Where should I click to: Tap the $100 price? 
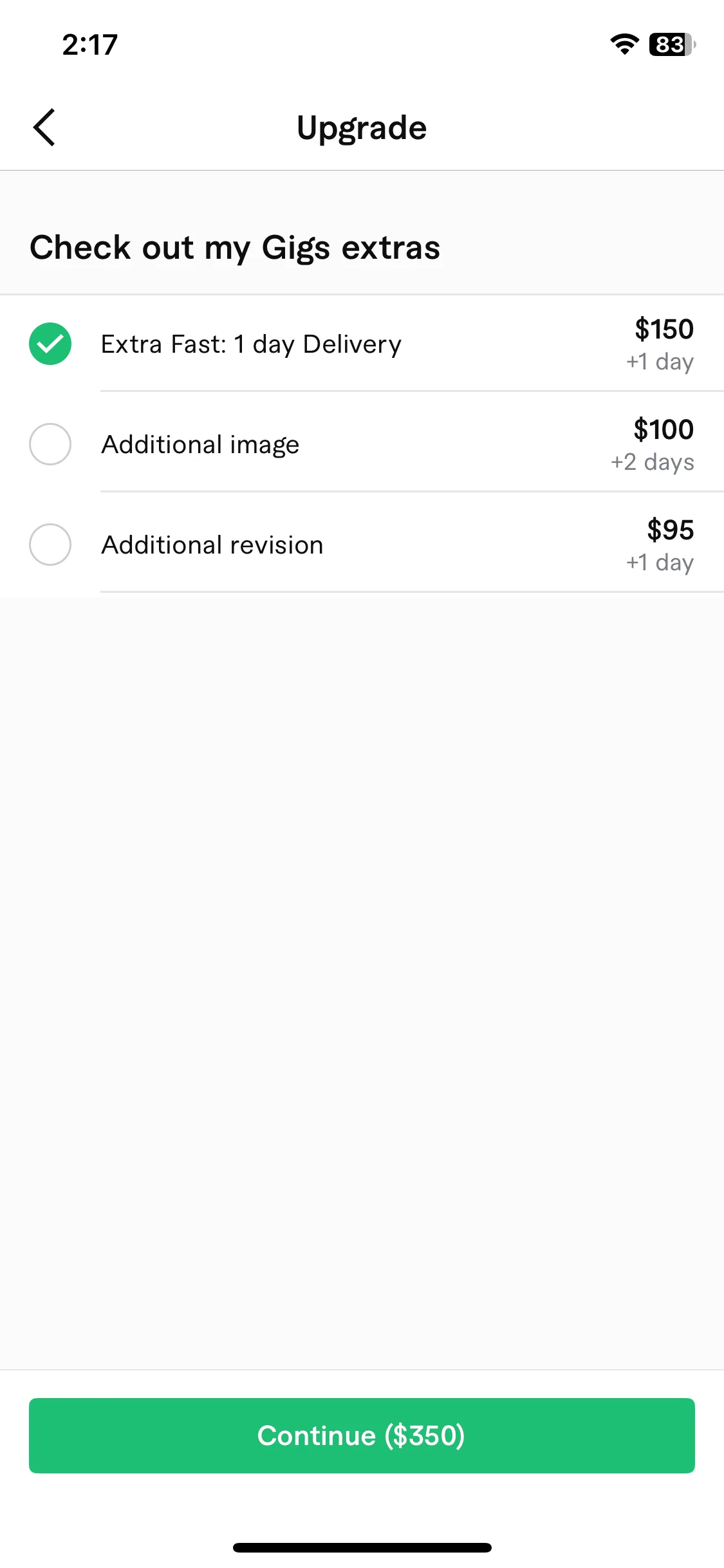pos(664,429)
